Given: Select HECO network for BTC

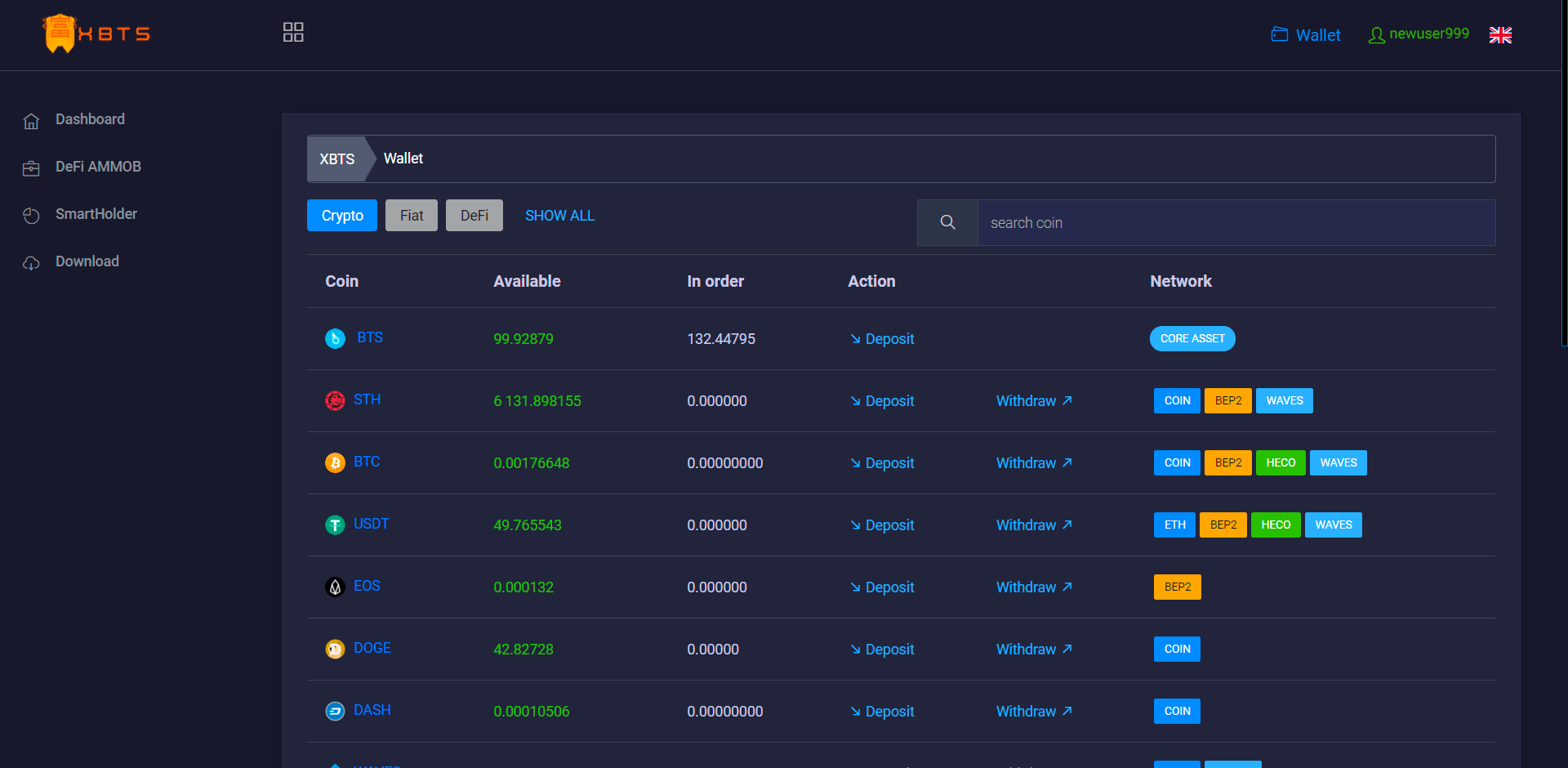Looking at the screenshot, I should (1281, 462).
